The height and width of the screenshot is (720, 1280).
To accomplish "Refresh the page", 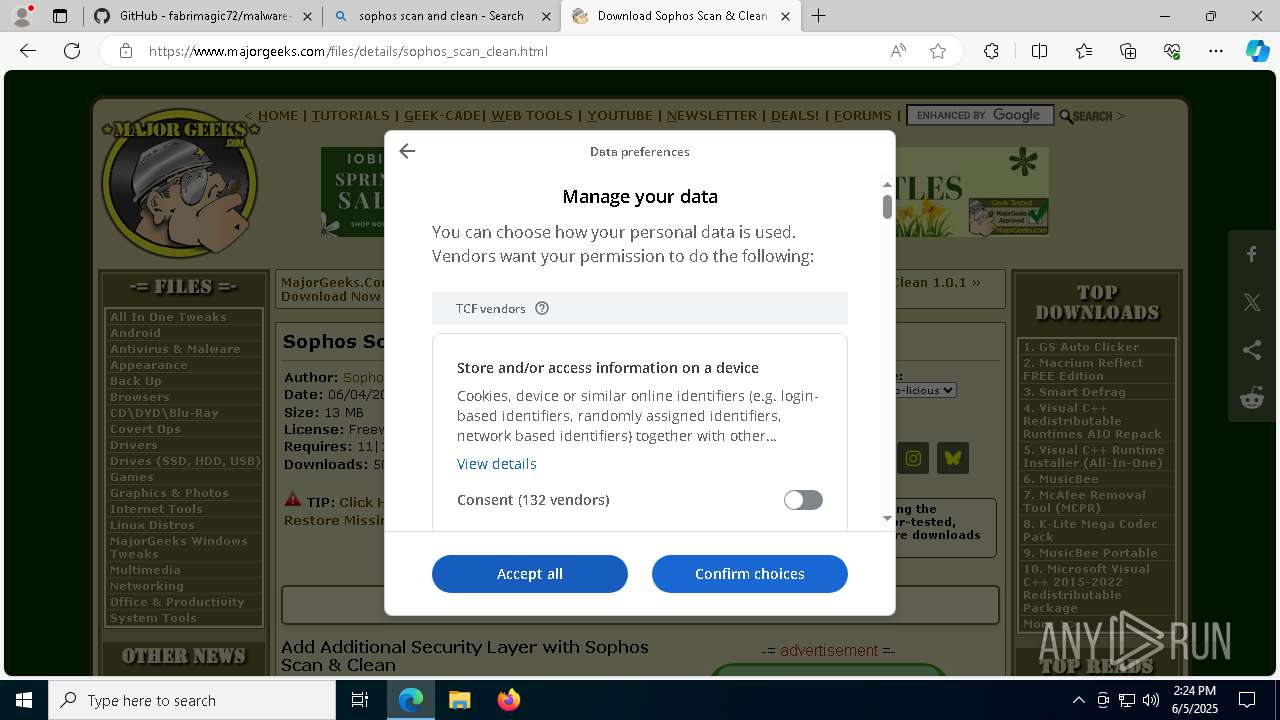I will click(x=72, y=51).
